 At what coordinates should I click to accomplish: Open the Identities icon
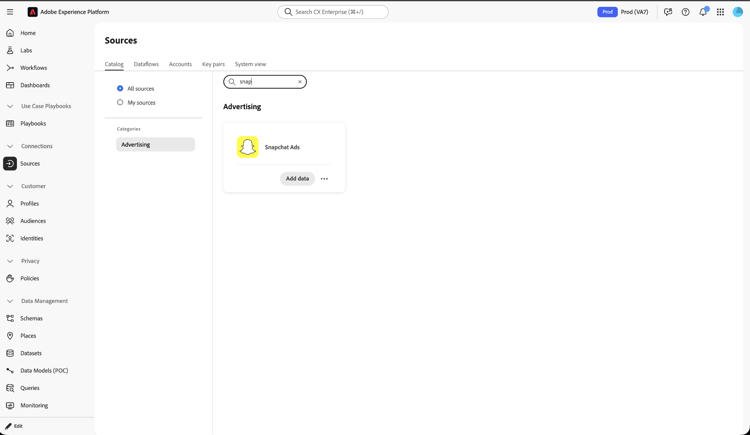[10, 238]
